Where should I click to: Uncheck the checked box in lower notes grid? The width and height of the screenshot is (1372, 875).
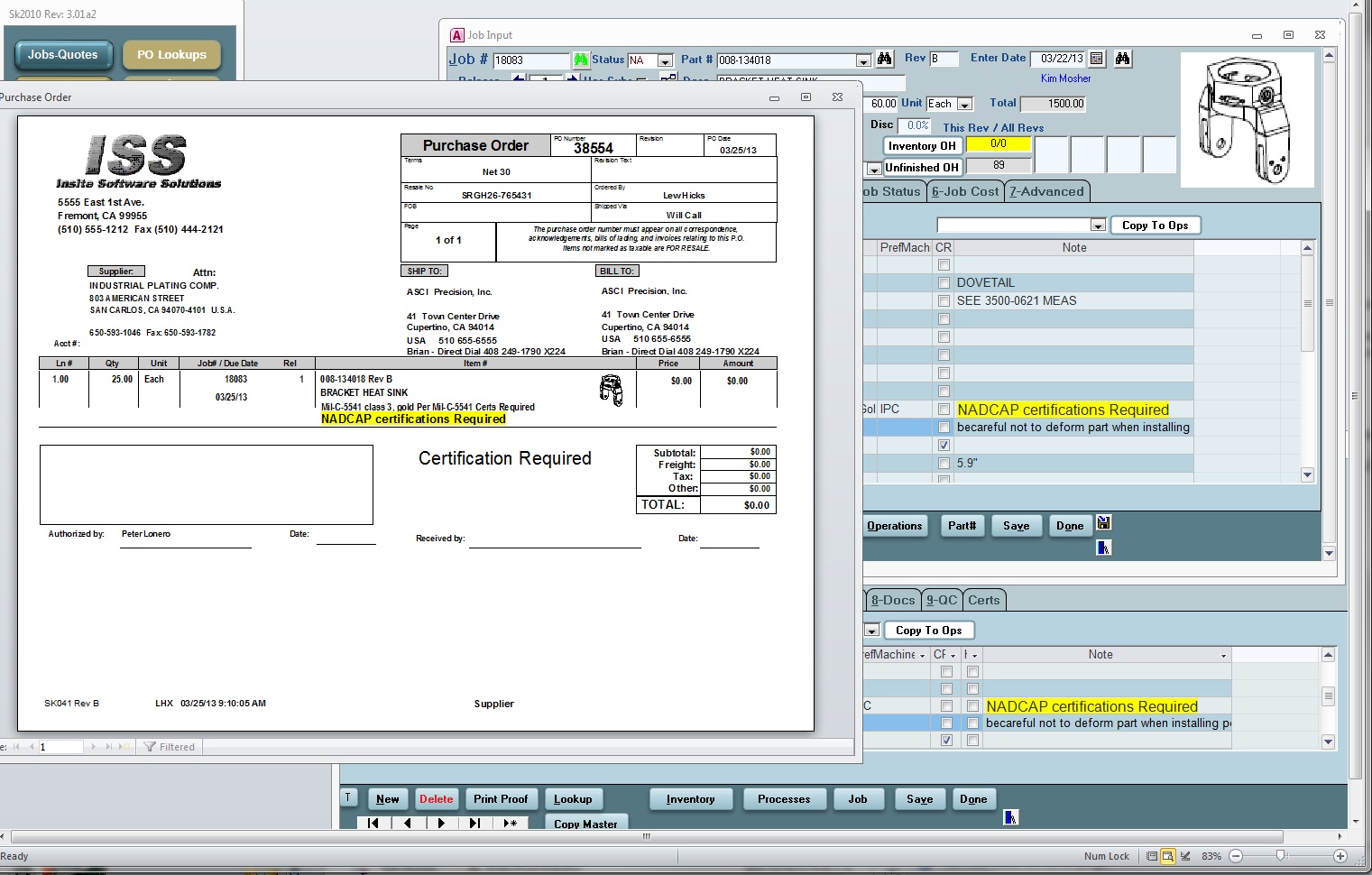pyautogui.click(x=946, y=741)
